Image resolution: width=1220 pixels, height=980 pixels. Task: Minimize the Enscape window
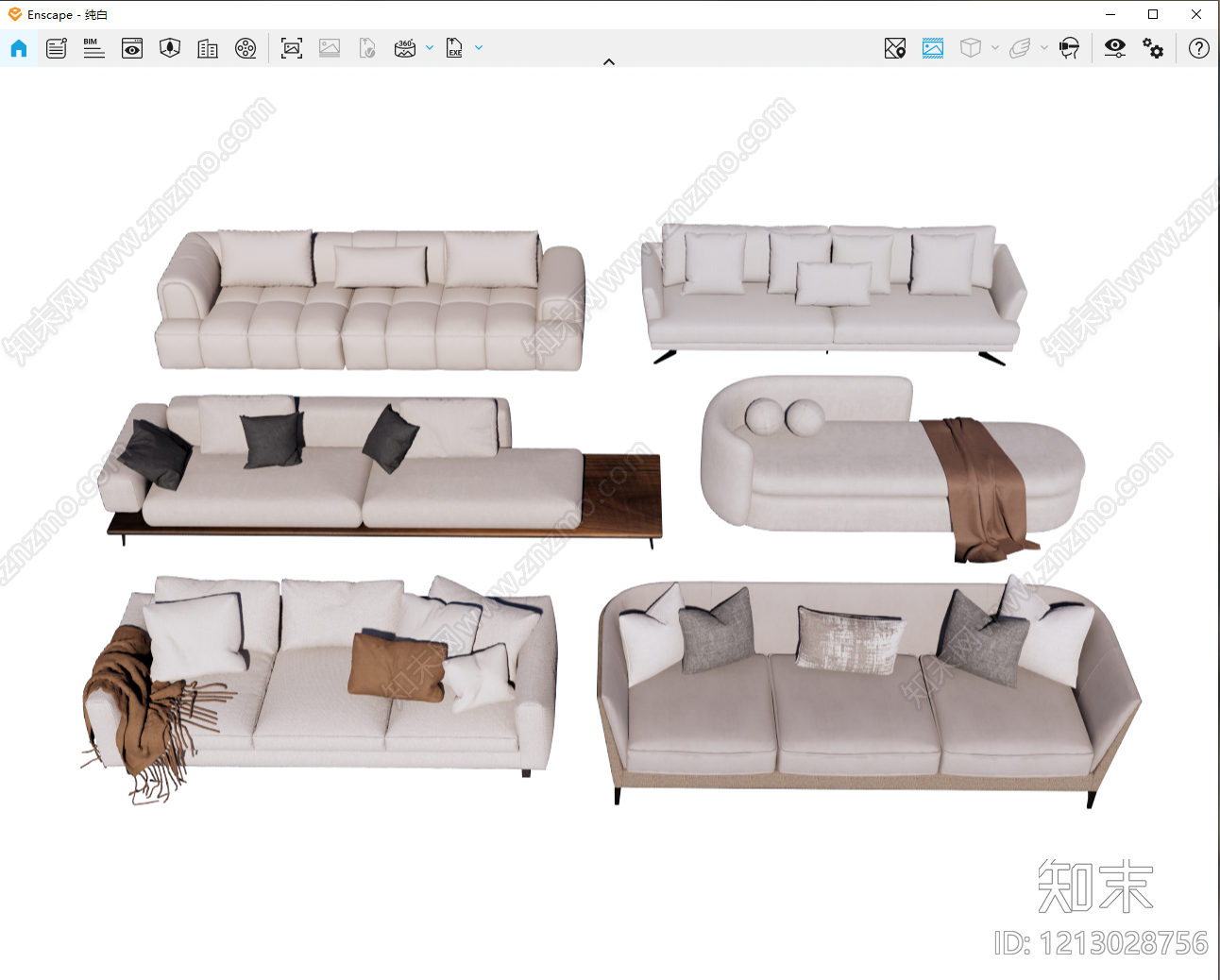(1110, 14)
